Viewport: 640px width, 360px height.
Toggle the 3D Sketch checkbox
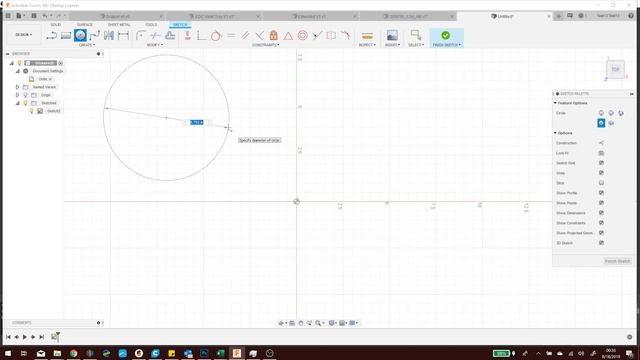601,243
